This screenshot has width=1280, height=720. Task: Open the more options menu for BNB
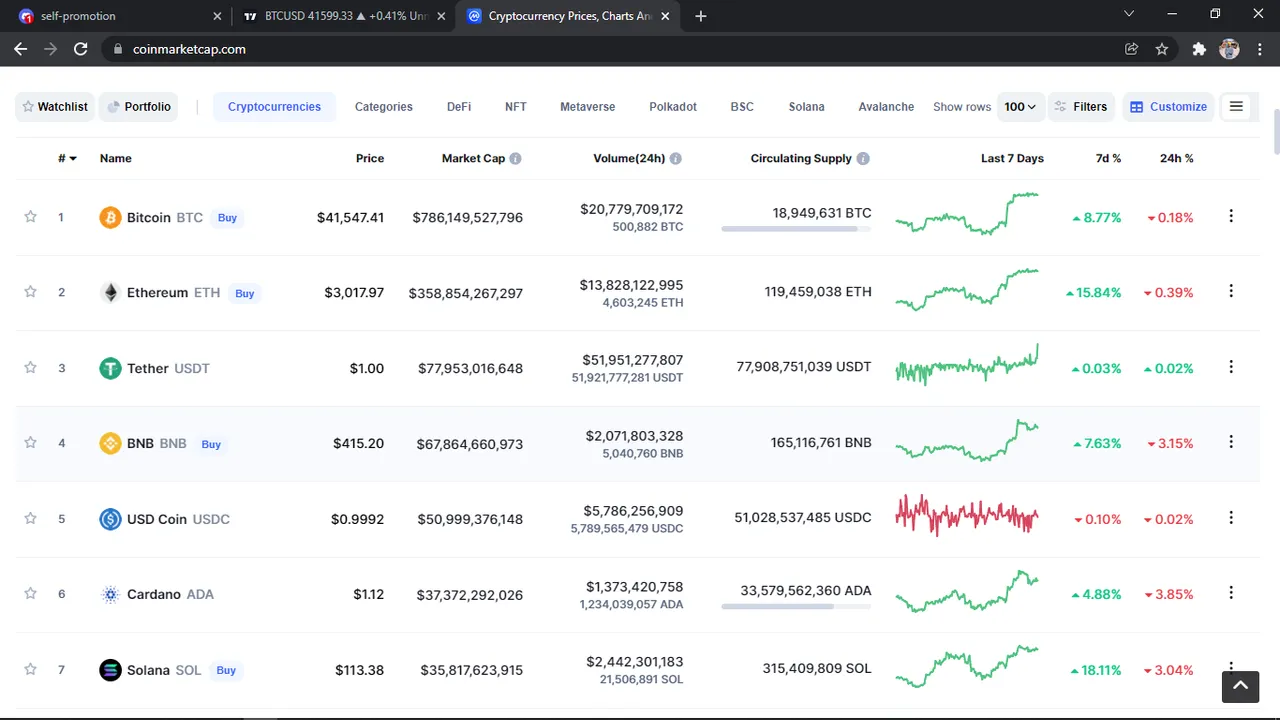point(1231,442)
